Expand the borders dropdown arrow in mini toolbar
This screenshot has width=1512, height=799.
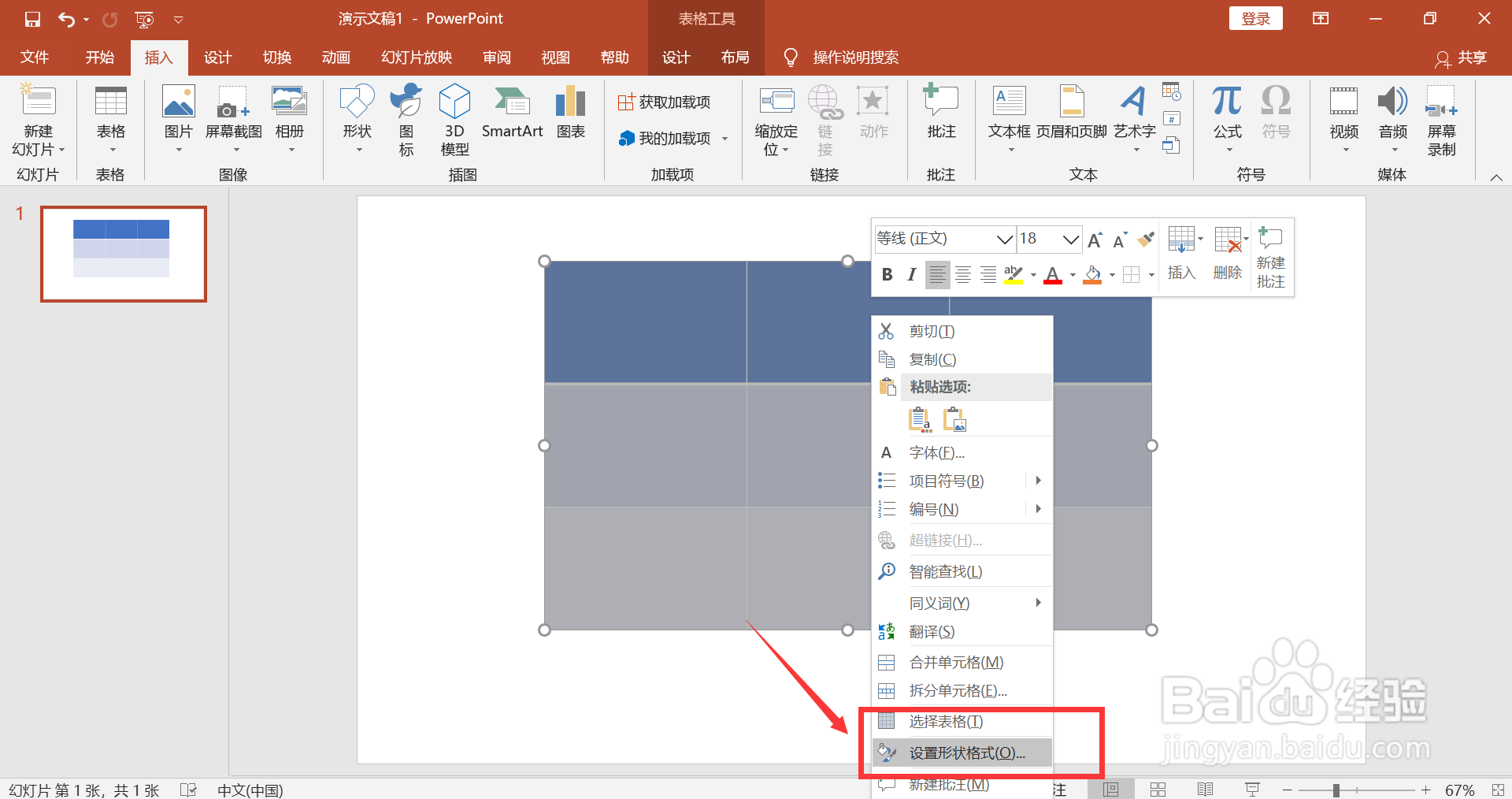[x=1151, y=276]
